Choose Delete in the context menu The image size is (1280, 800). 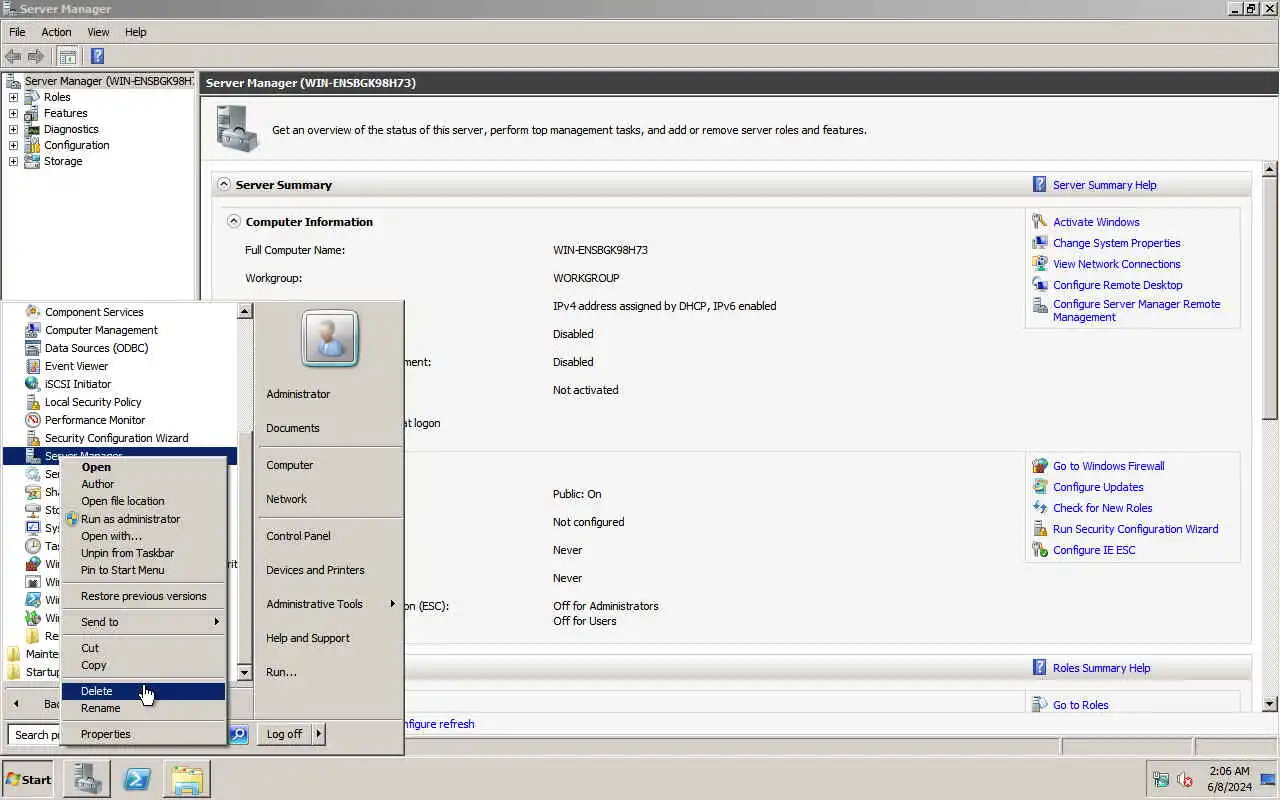click(143, 691)
